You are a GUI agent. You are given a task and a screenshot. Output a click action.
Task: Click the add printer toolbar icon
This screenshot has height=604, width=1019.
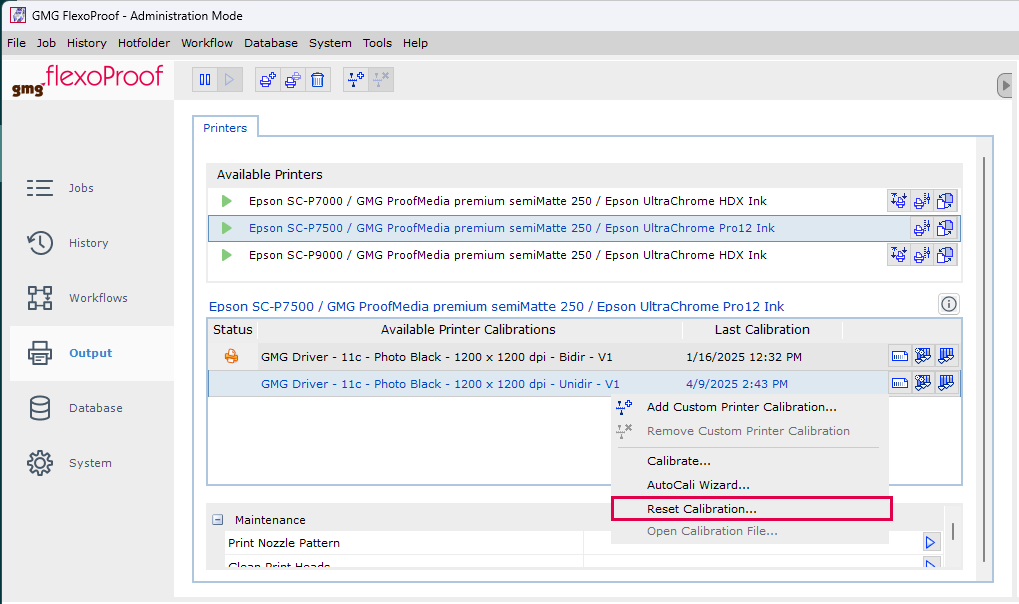coord(267,79)
